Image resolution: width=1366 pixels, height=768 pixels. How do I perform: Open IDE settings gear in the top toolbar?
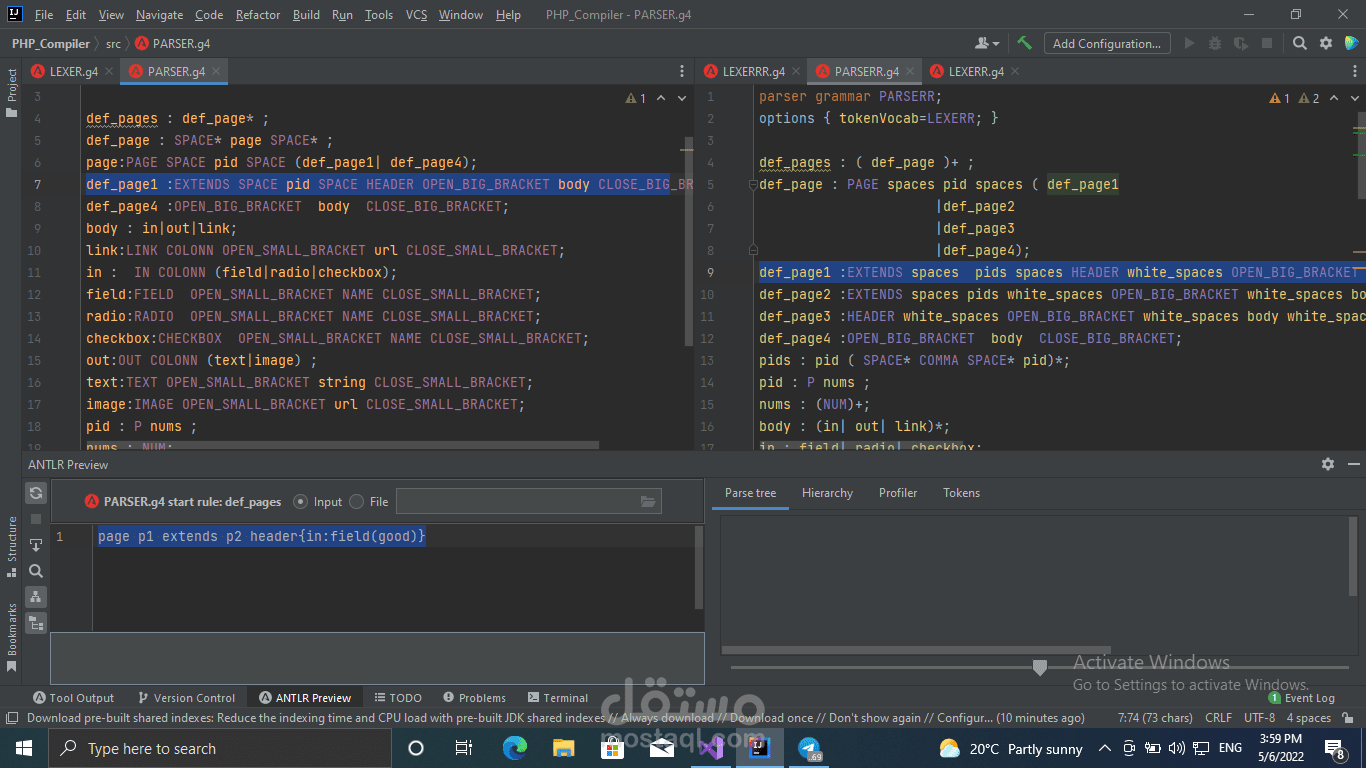(x=1326, y=43)
